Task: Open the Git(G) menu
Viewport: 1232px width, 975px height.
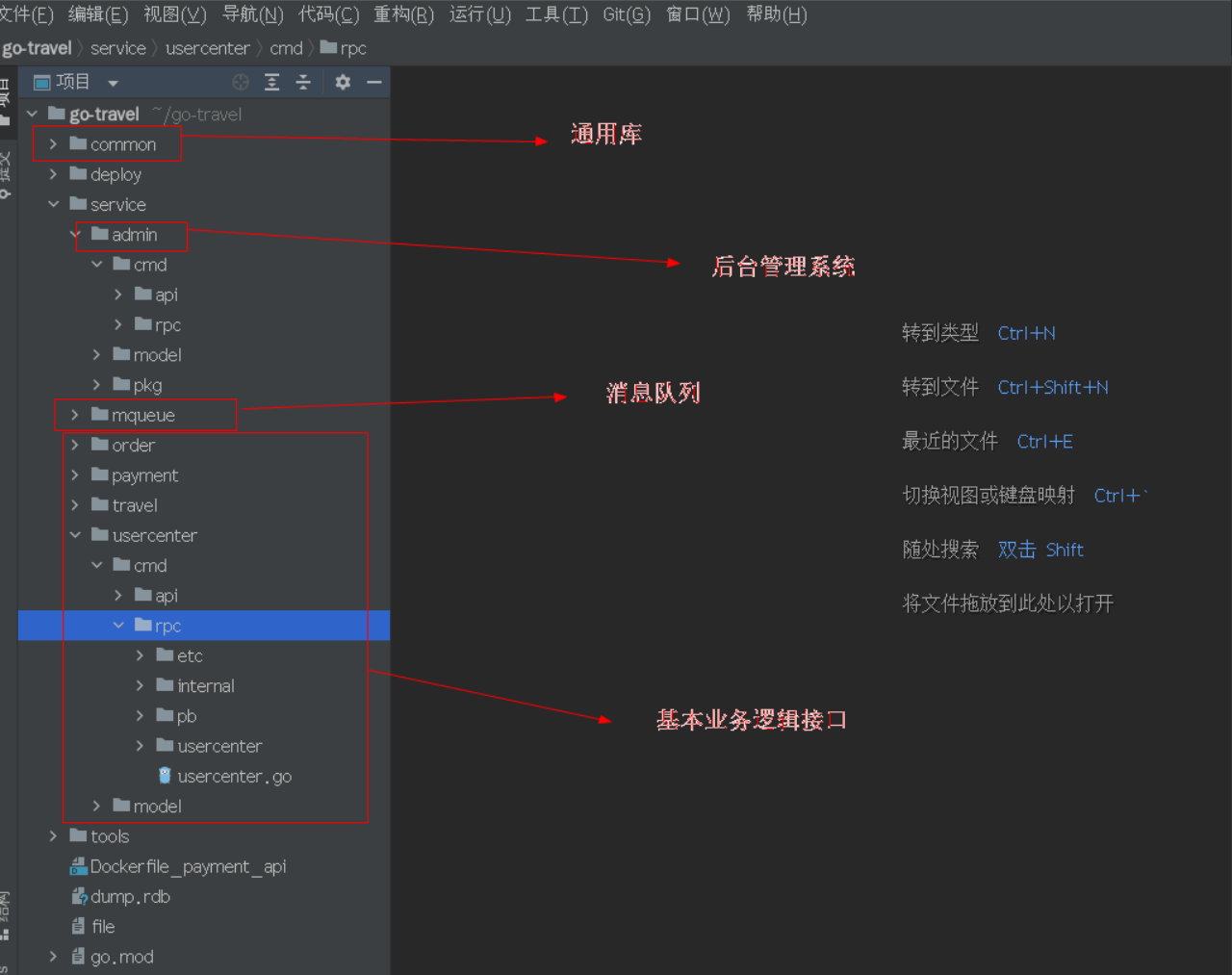Action: click(x=626, y=13)
